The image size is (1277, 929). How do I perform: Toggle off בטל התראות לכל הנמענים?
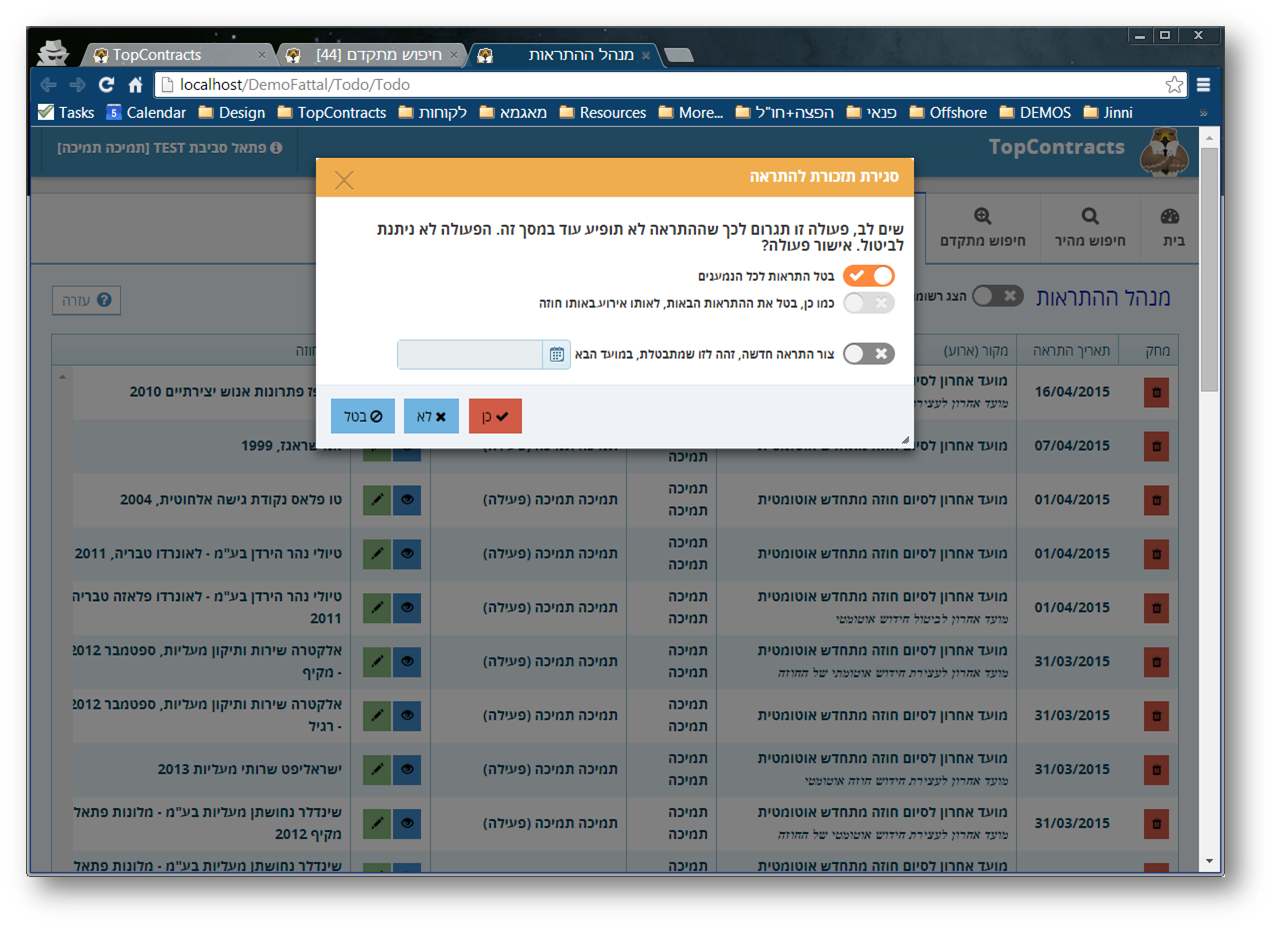(868, 275)
